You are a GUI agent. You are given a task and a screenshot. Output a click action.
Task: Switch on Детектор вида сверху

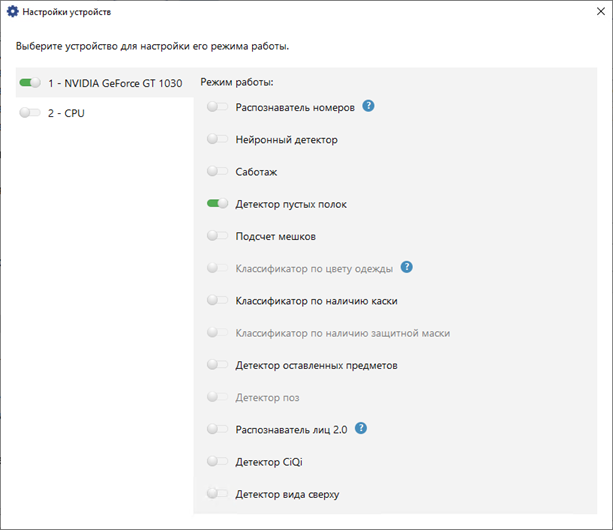218,493
